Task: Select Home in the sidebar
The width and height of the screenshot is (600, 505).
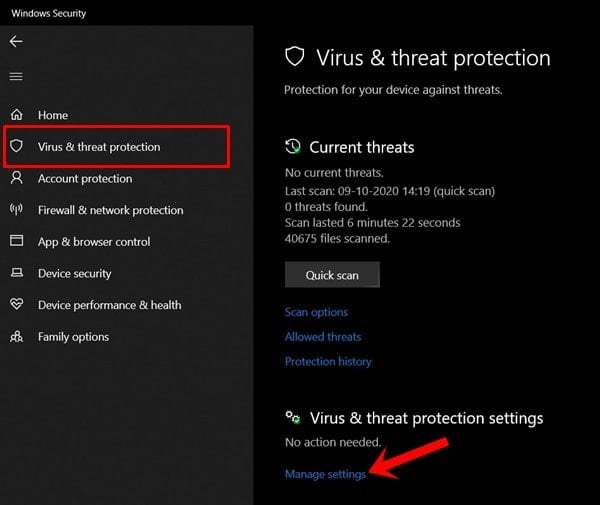Action: pos(53,115)
